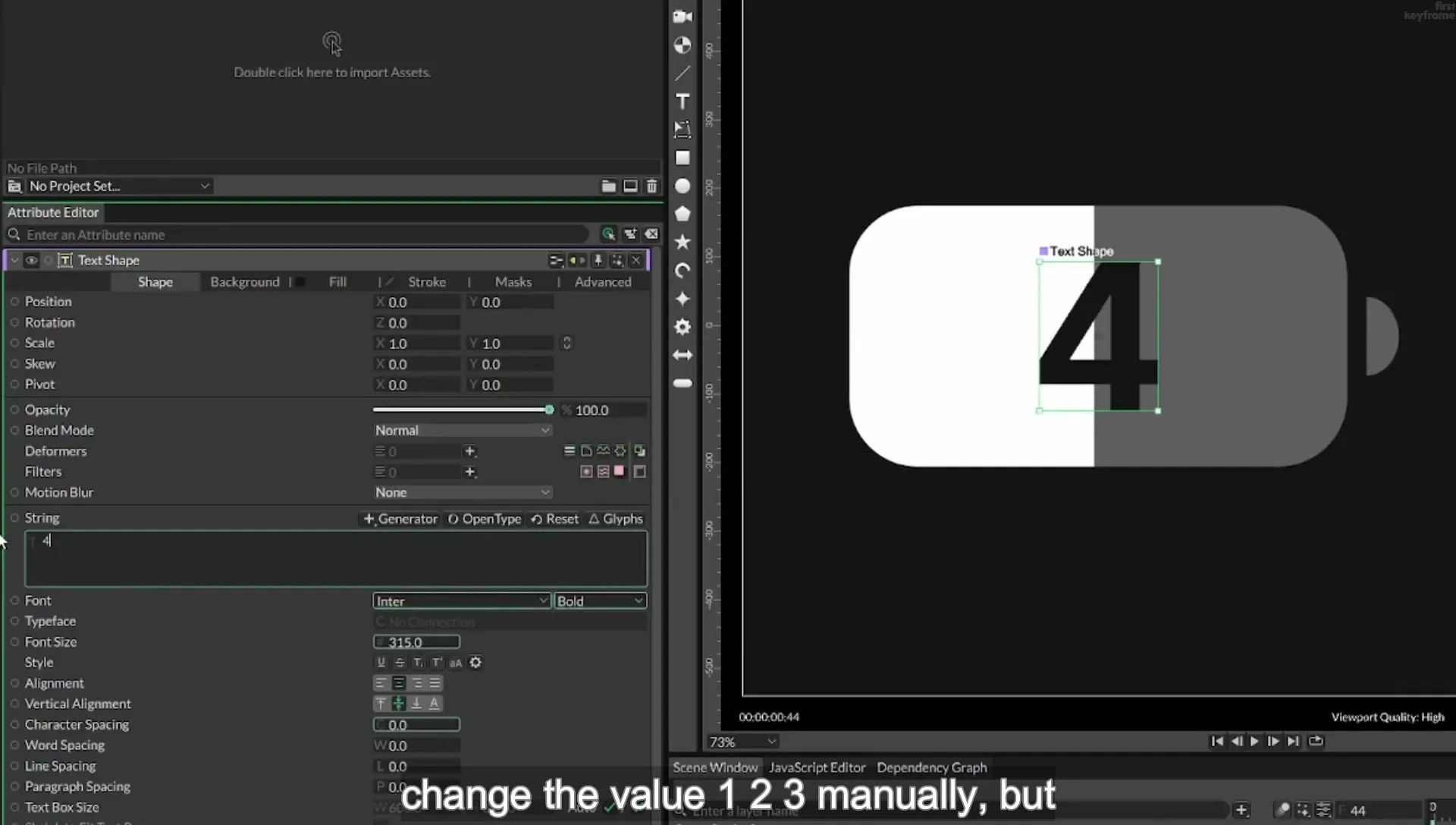
Task: Open the Bold font weight dropdown
Action: pos(600,601)
